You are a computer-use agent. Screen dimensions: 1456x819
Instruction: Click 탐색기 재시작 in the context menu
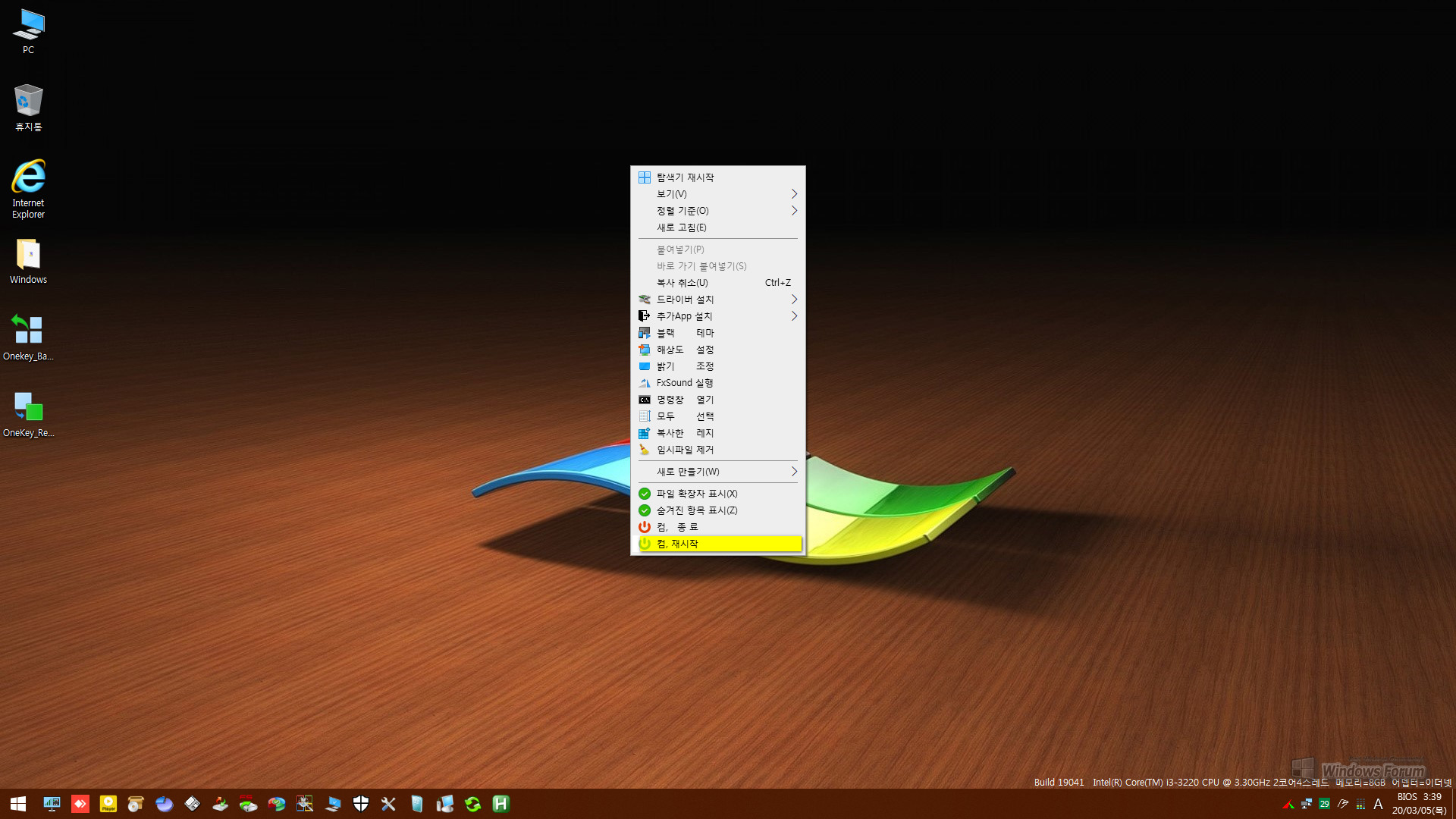point(717,177)
